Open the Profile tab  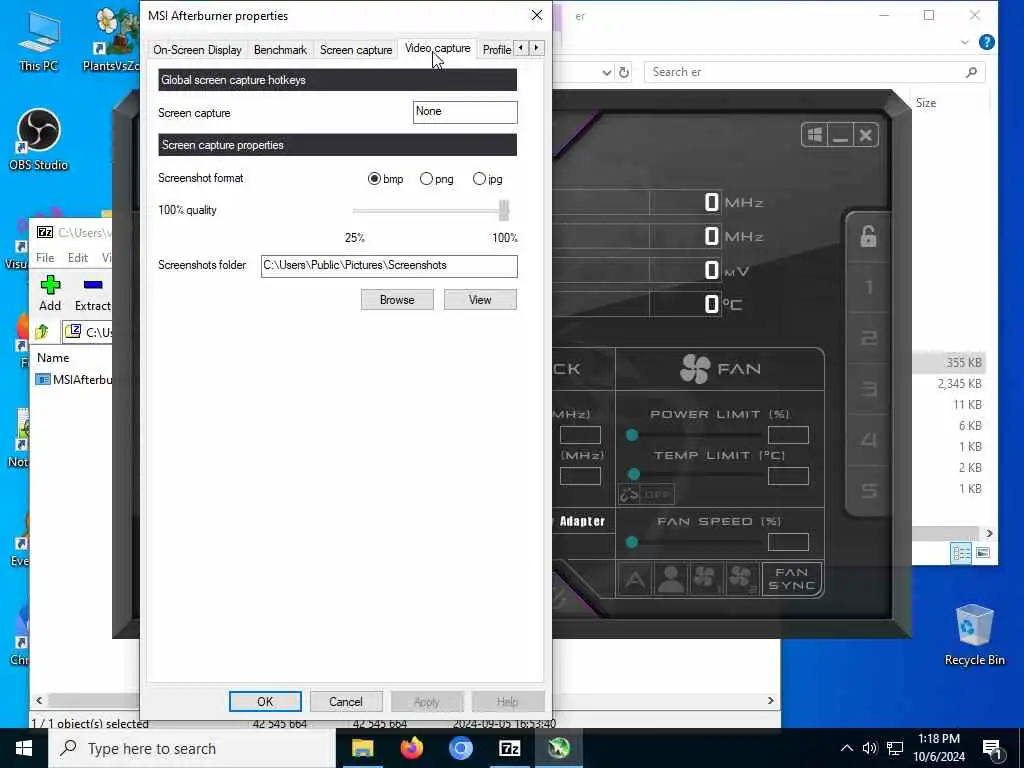click(x=496, y=50)
